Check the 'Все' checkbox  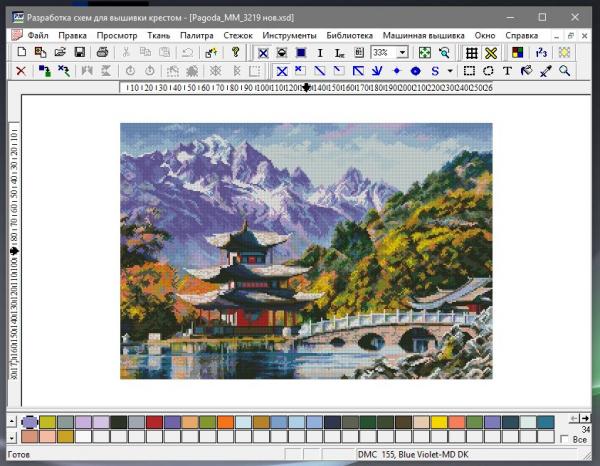[x=566, y=439]
